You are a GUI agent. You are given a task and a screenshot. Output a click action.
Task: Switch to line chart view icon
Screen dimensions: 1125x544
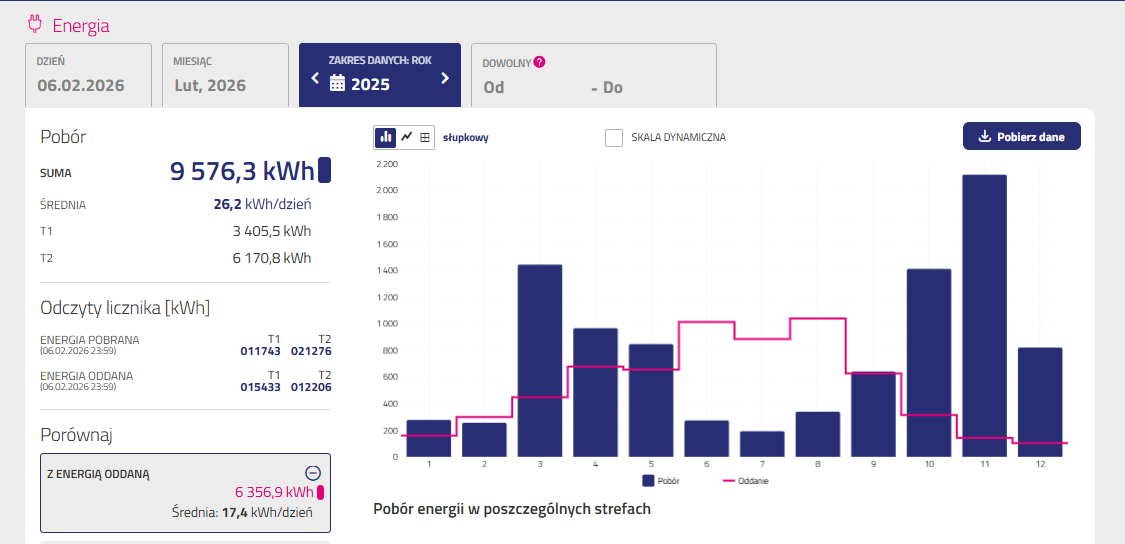(x=406, y=137)
